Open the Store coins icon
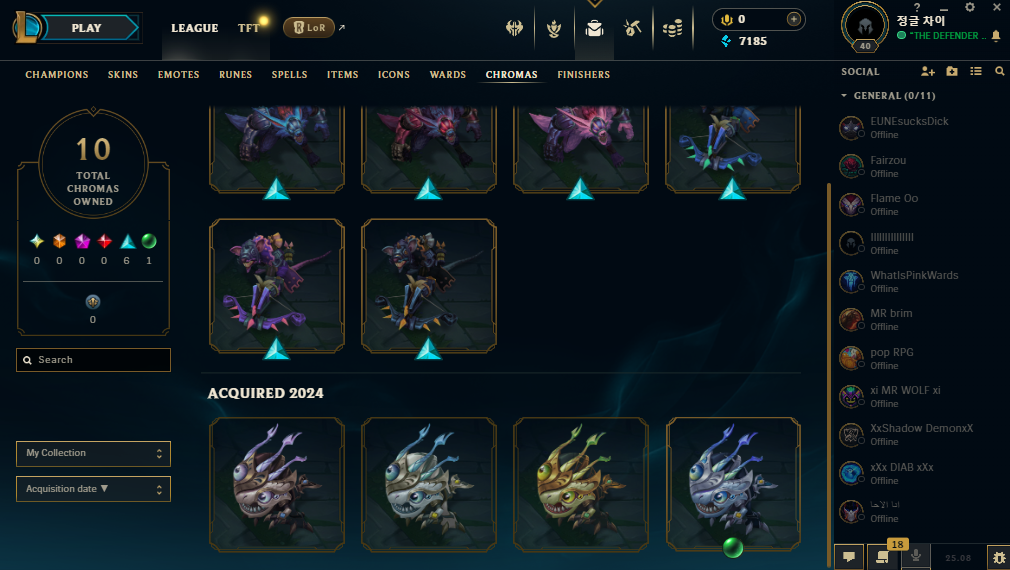This screenshot has width=1010, height=570. click(x=672, y=28)
